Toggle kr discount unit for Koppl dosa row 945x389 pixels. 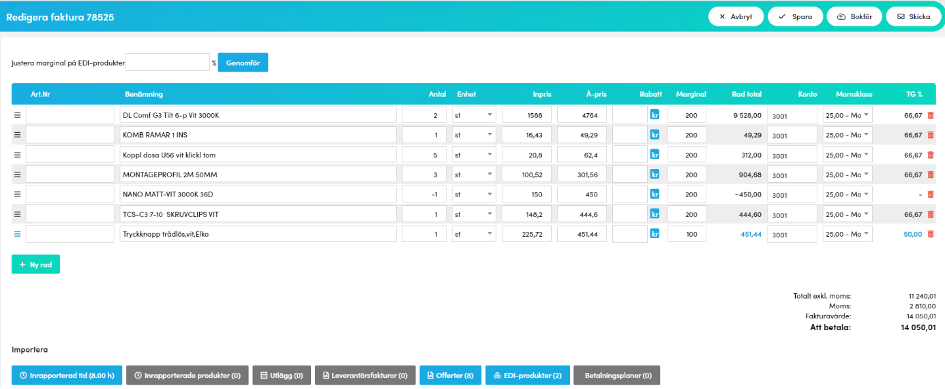(655, 154)
